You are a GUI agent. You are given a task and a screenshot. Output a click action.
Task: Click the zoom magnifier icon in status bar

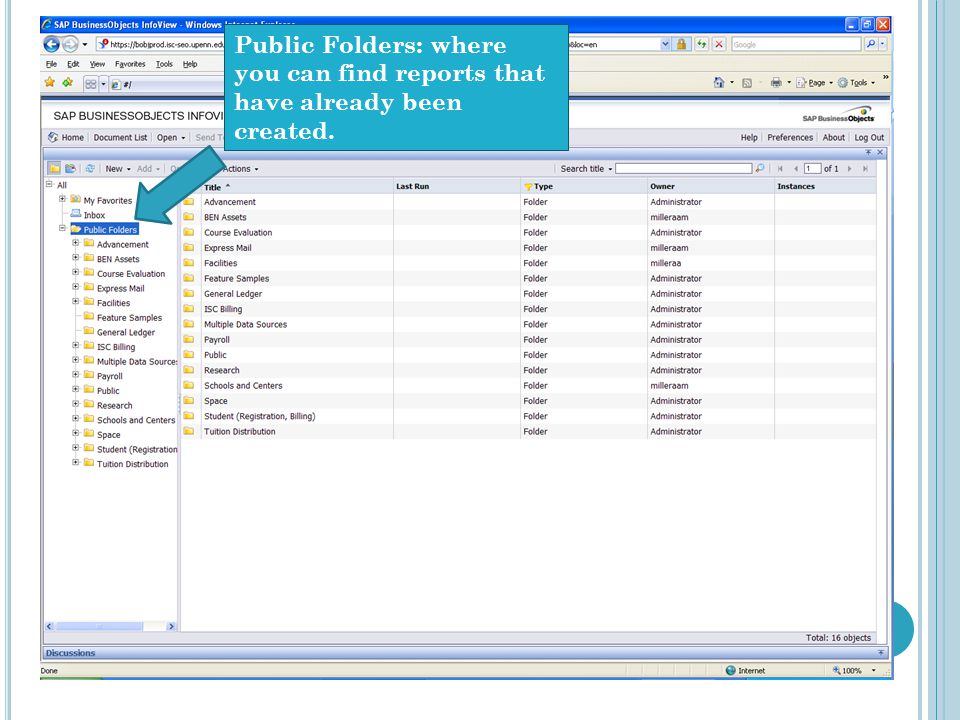click(x=836, y=670)
